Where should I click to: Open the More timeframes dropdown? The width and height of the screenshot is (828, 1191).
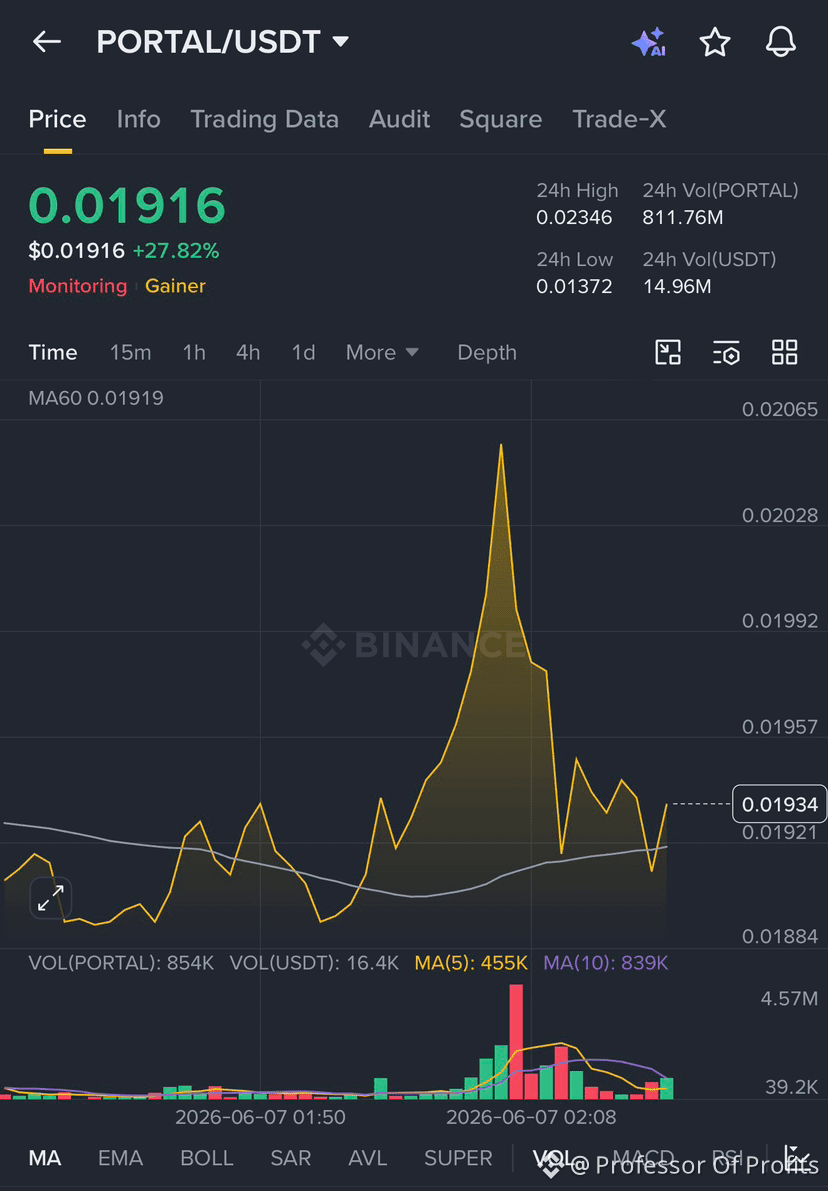click(x=381, y=352)
